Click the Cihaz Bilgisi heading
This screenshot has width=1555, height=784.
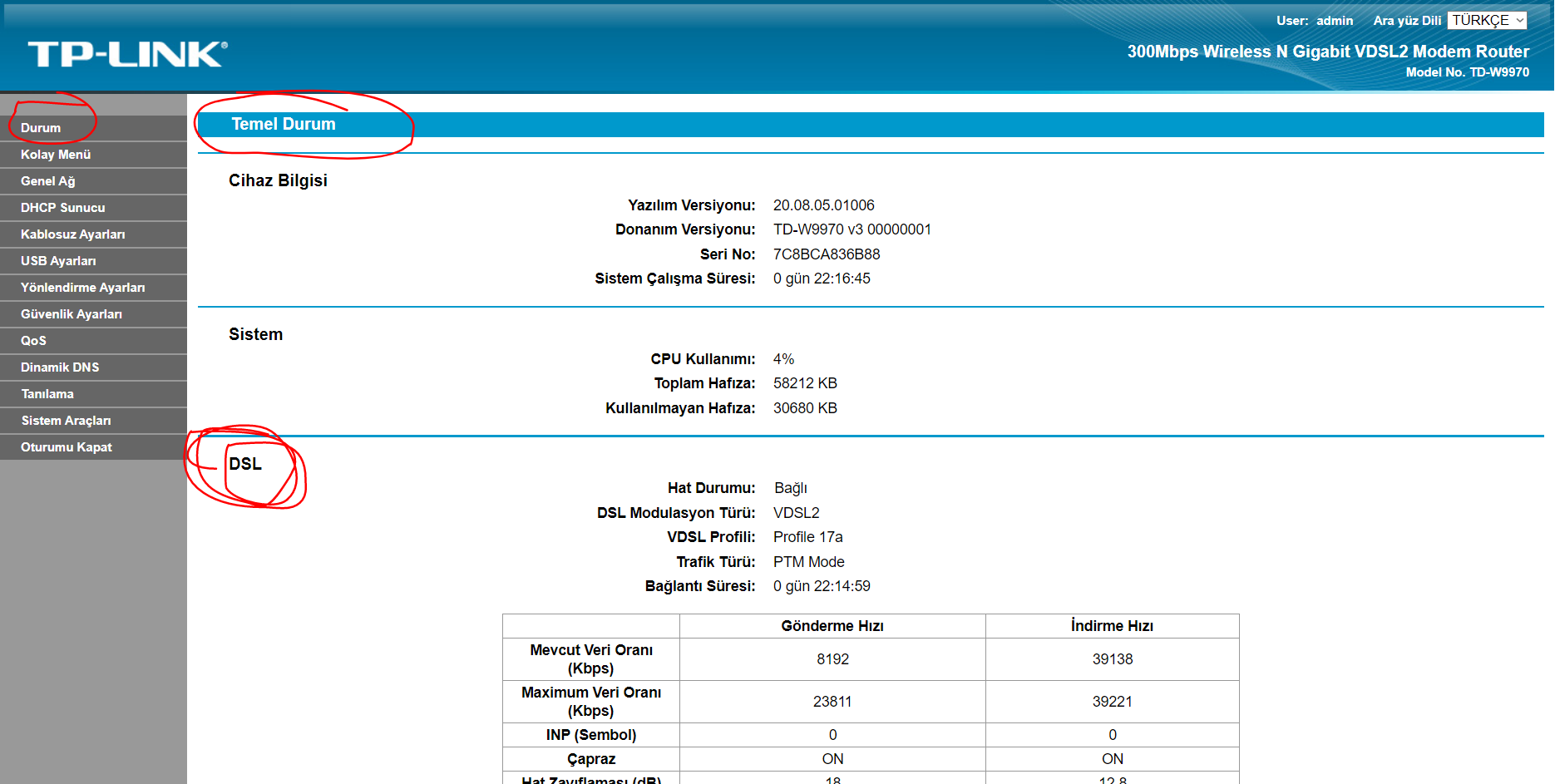(278, 180)
